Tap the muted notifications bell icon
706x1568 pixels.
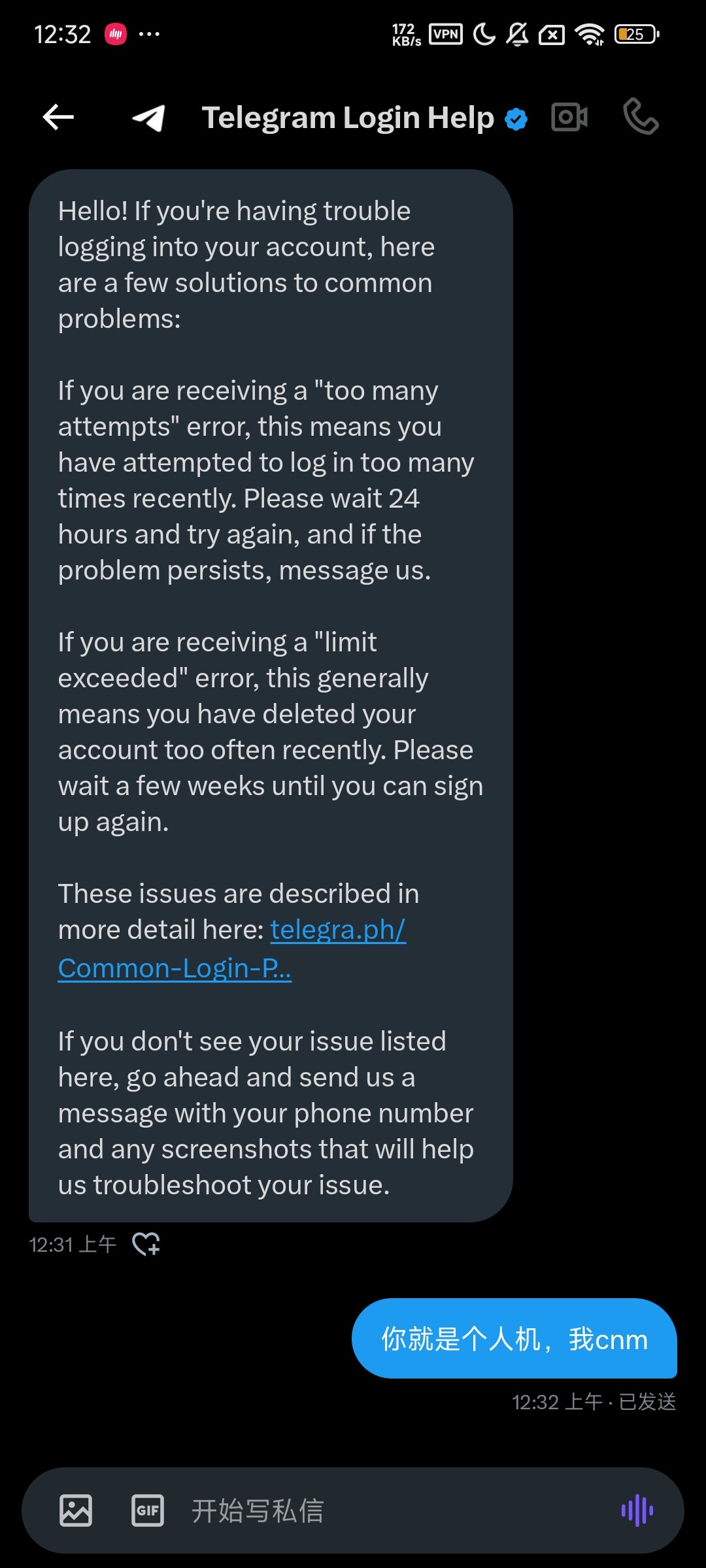517,34
